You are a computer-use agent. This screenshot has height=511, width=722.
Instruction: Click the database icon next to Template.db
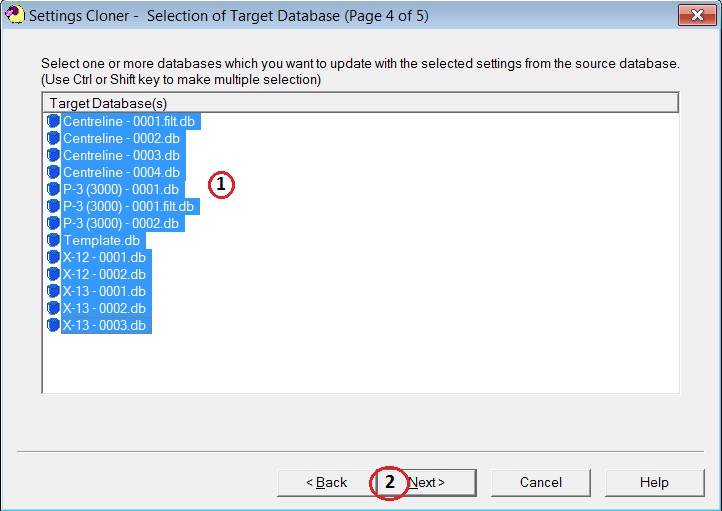click(x=53, y=240)
